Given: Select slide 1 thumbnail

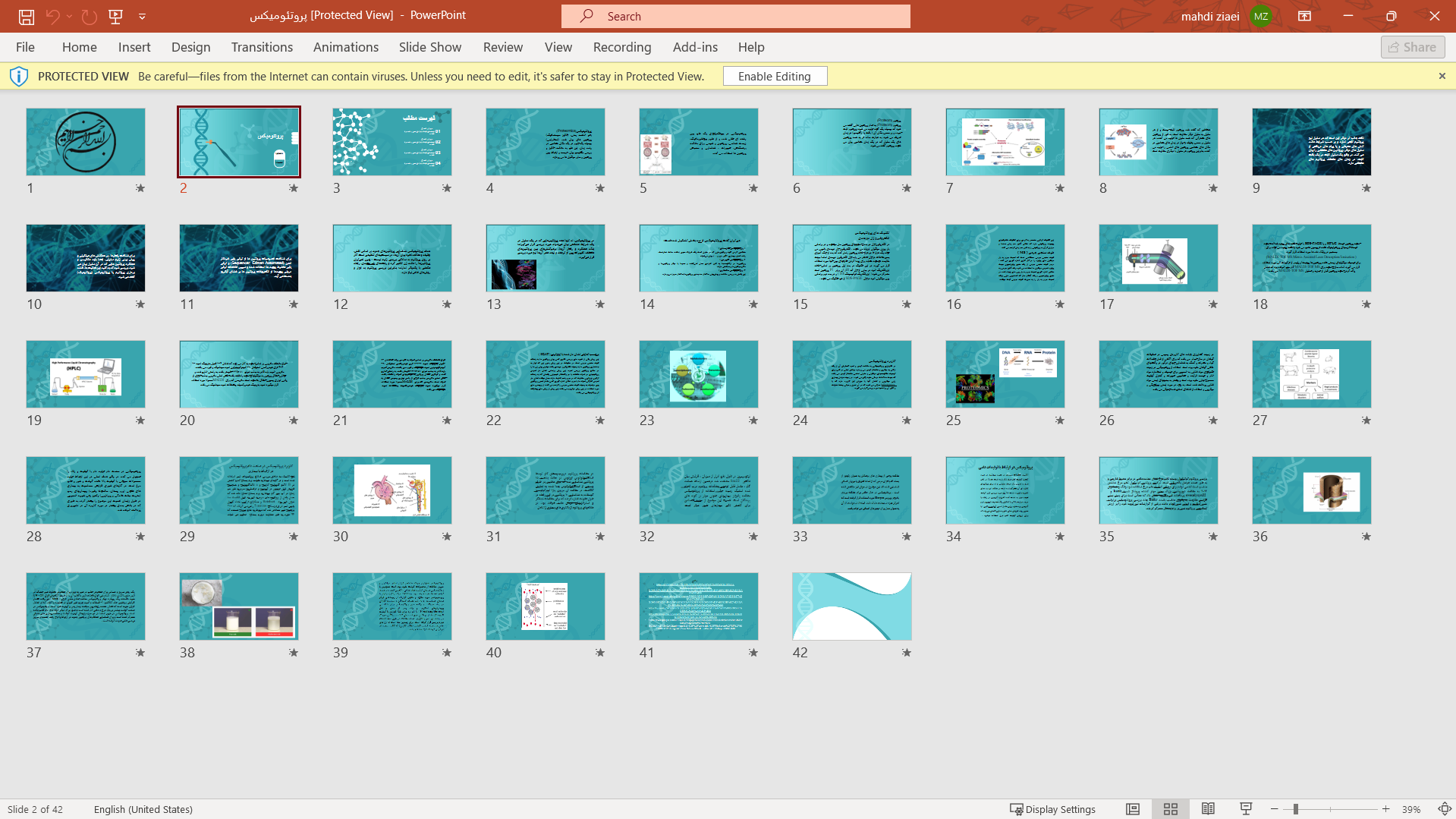Looking at the screenshot, I should tap(86, 142).
